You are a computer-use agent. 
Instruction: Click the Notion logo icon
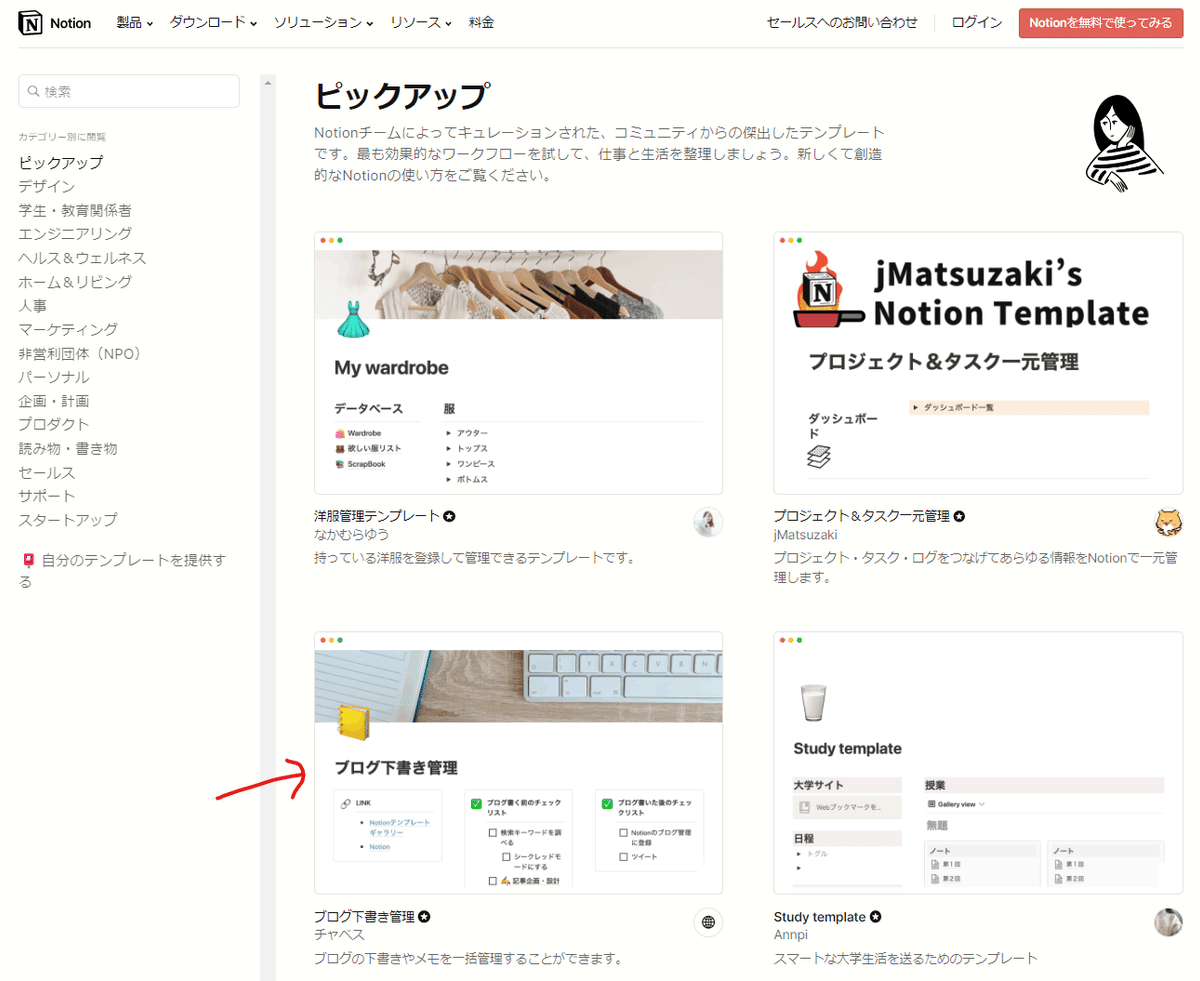[29, 22]
